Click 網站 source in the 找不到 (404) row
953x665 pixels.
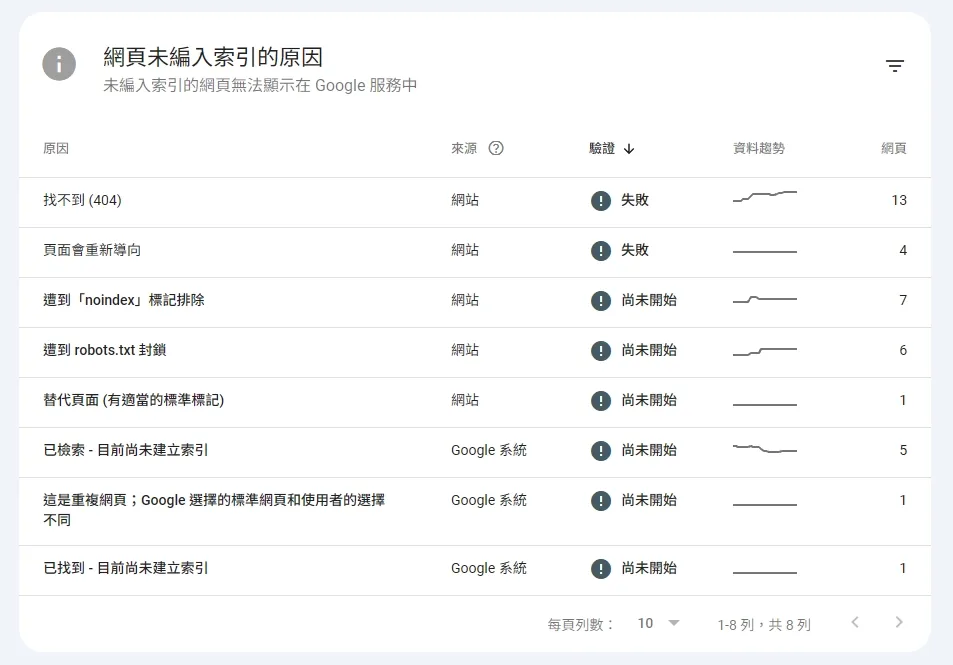coord(465,200)
